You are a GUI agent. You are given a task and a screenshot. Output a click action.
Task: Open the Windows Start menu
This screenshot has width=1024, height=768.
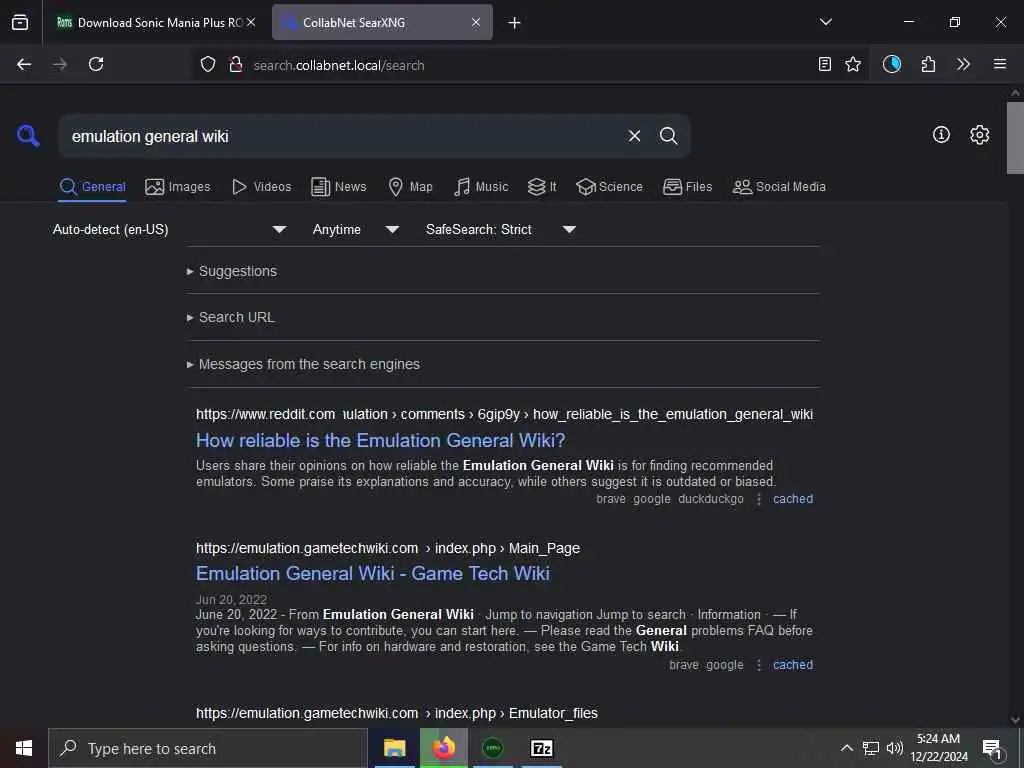pos(24,748)
